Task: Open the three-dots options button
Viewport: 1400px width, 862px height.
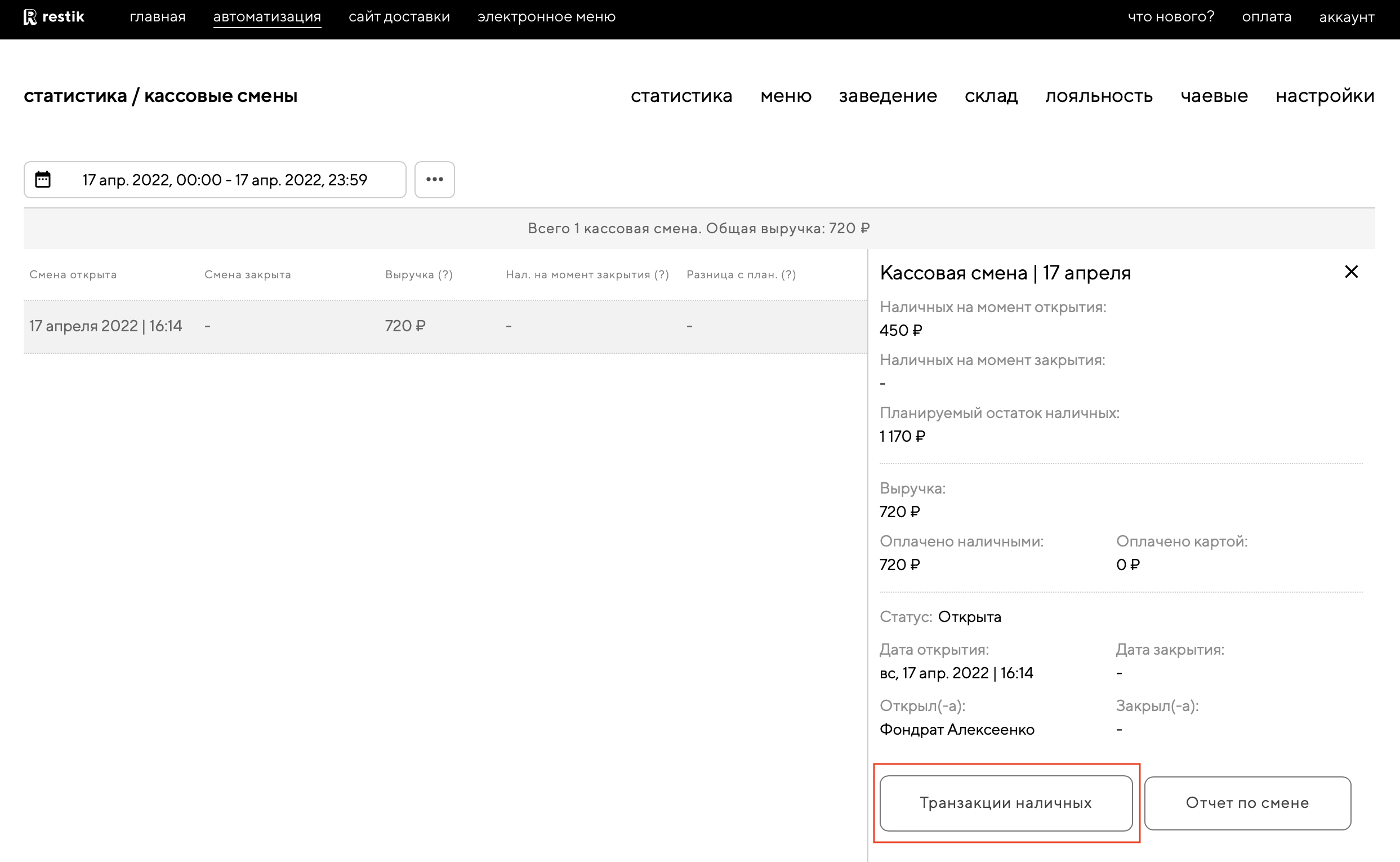Action: click(x=434, y=180)
